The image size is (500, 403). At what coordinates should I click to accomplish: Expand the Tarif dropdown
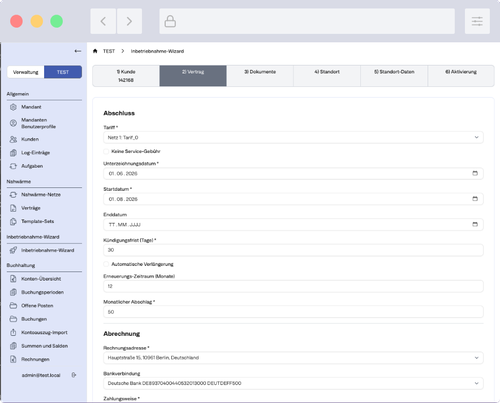pyautogui.click(x=293, y=137)
